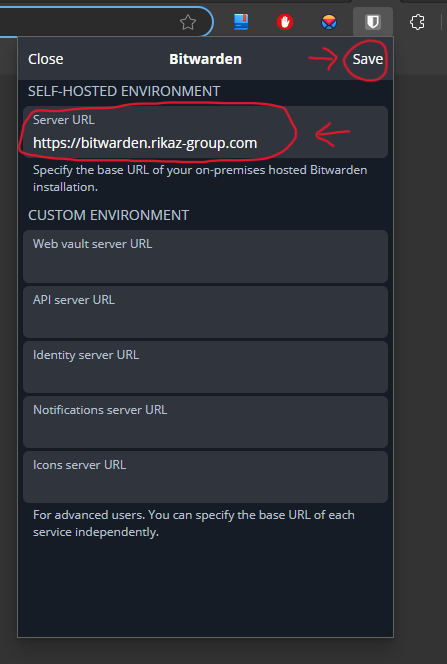This screenshot has width=447, height=664.
Task: Open the red stop-hand ad blocker extension
Action: [285, 22]
